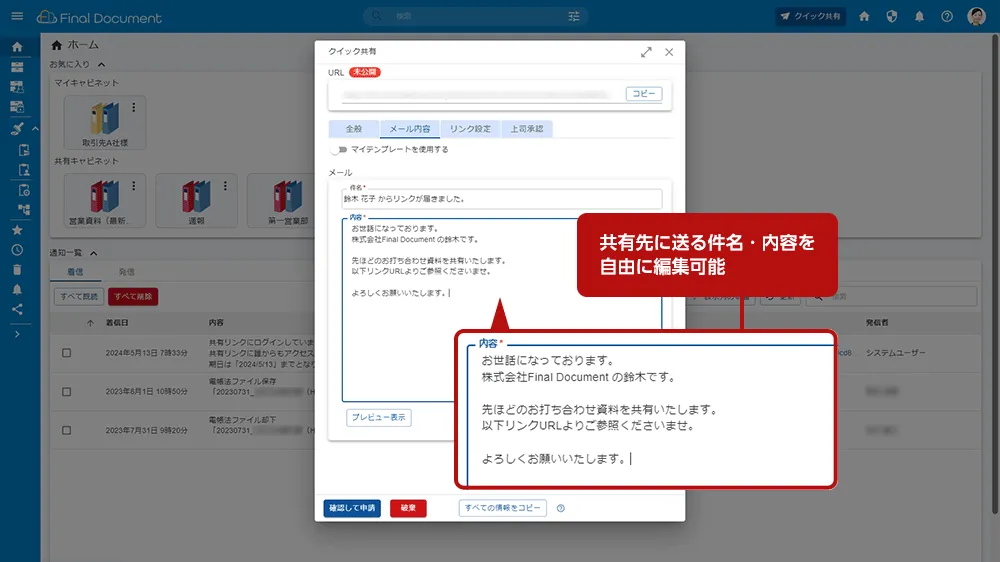Screen dimensions: 1000x562
Task: Click the 確認して申請 button
Action: 352,508
